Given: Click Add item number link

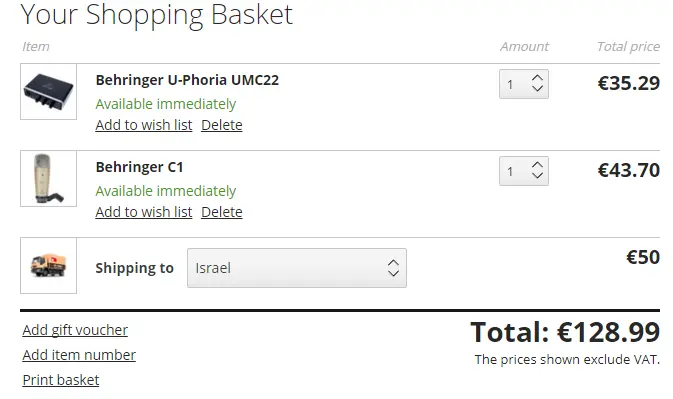Looking at the screenshot, I should 79,355.
